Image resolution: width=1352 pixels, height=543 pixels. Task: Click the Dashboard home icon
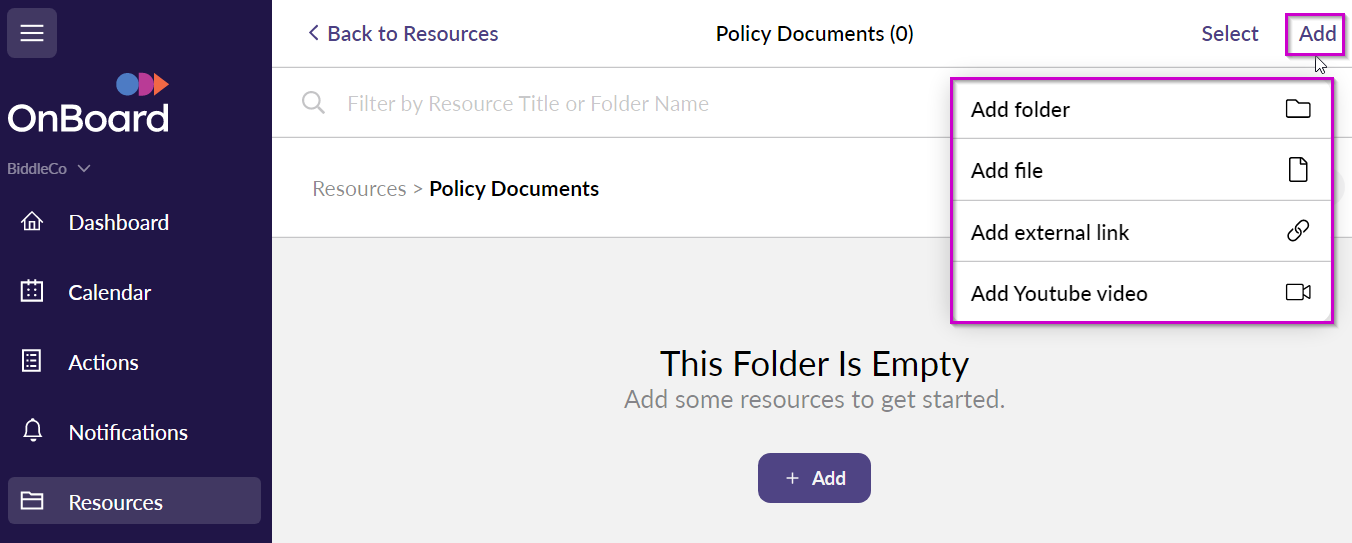coord(32,222)
